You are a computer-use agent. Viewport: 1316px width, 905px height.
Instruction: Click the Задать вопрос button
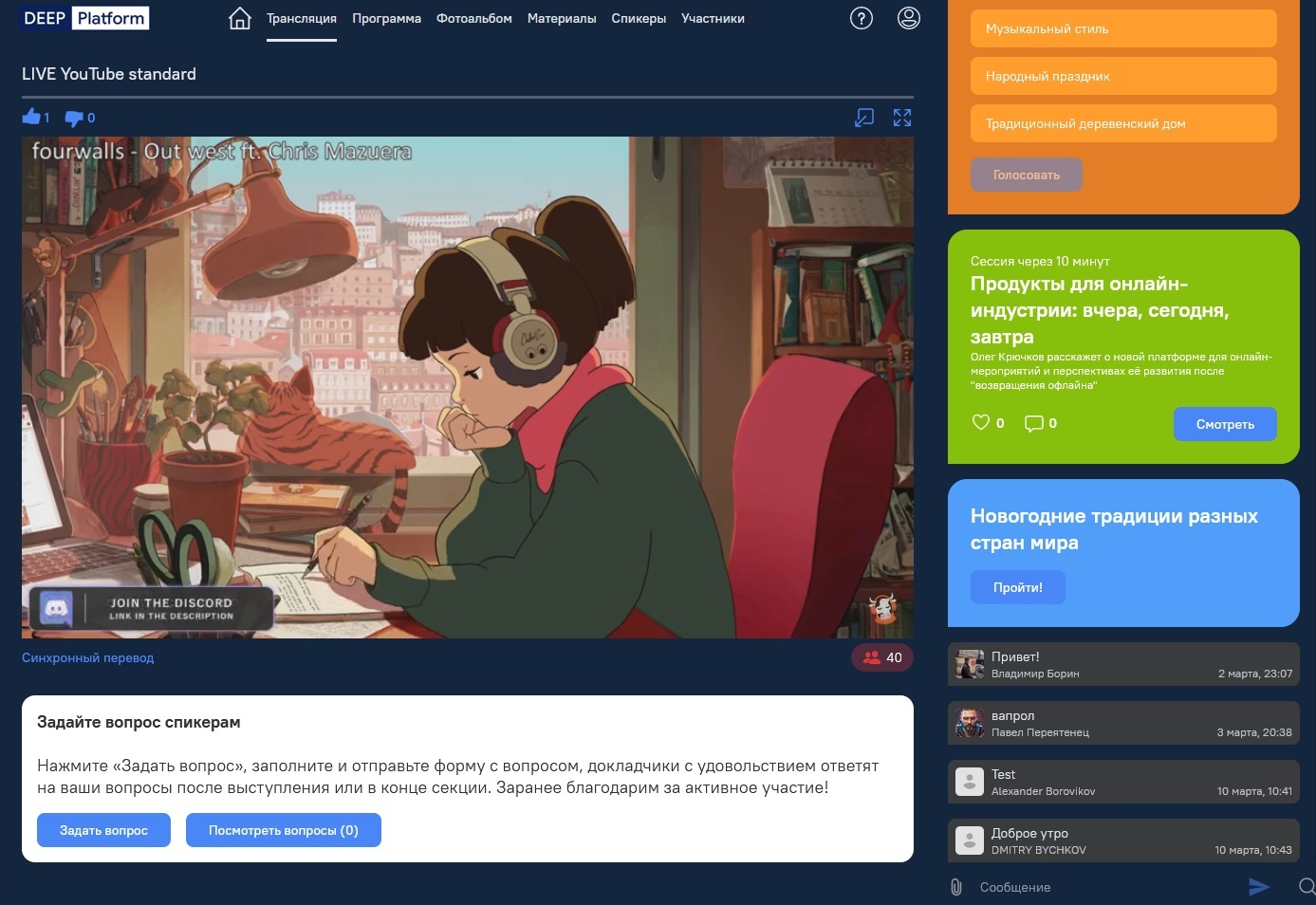[x=103, y=830]
